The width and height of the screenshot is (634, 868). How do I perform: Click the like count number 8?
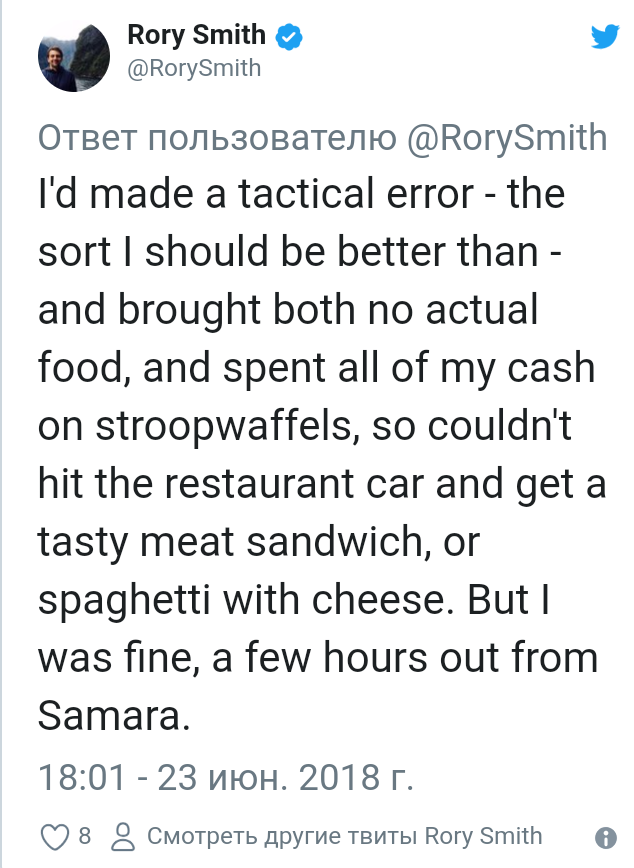(85, 836)
